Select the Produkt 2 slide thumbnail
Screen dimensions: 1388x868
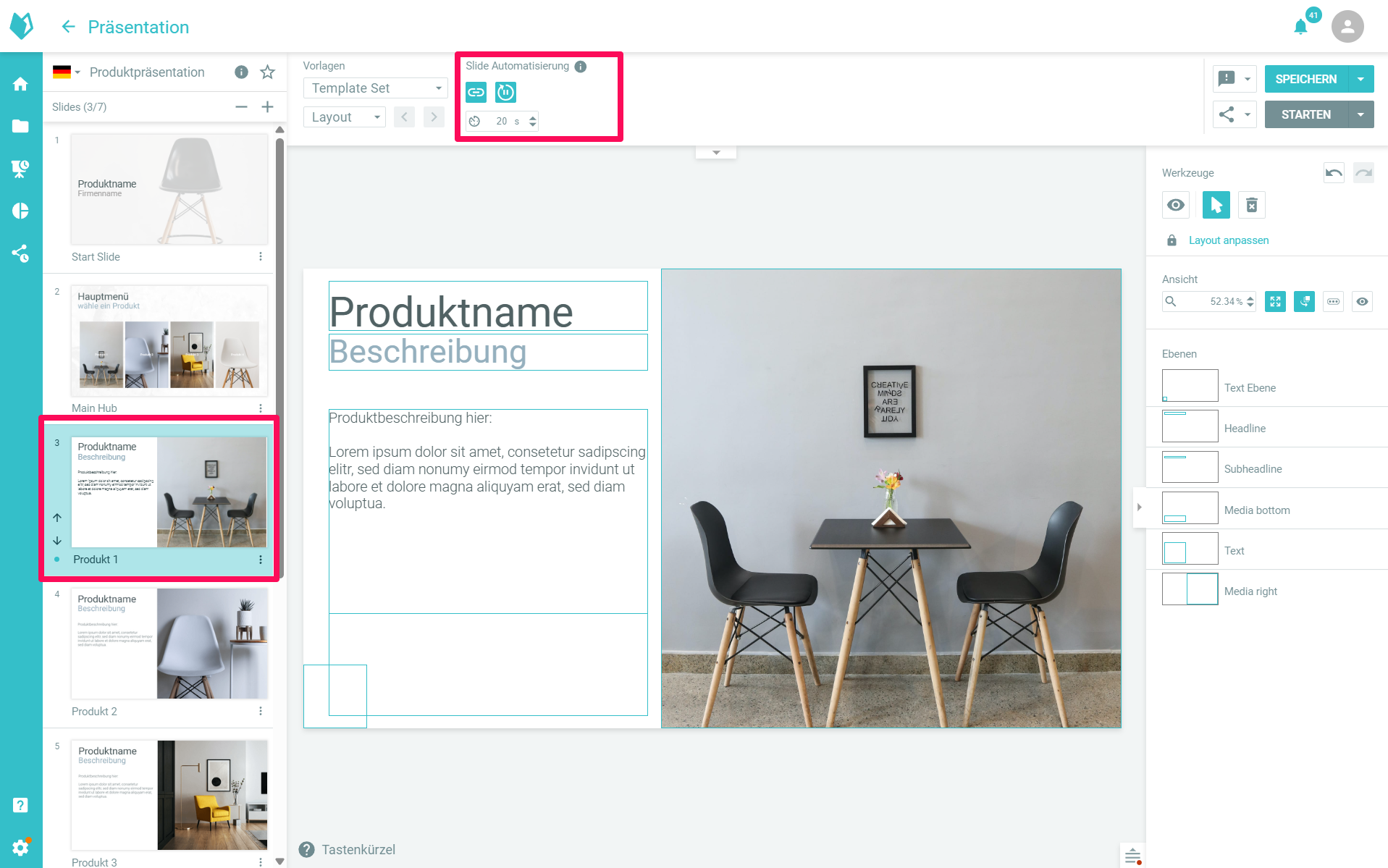[169, 644]
